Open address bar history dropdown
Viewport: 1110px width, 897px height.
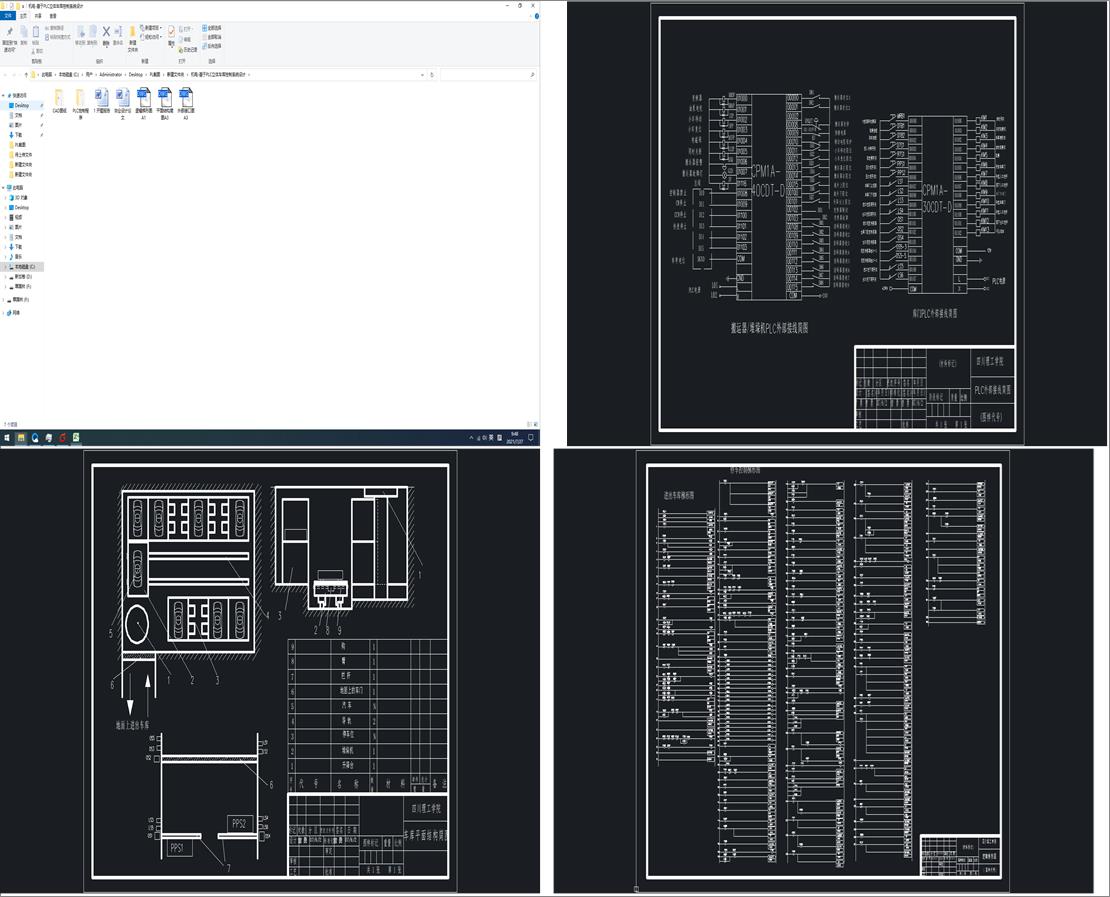[x=423, y=74]
